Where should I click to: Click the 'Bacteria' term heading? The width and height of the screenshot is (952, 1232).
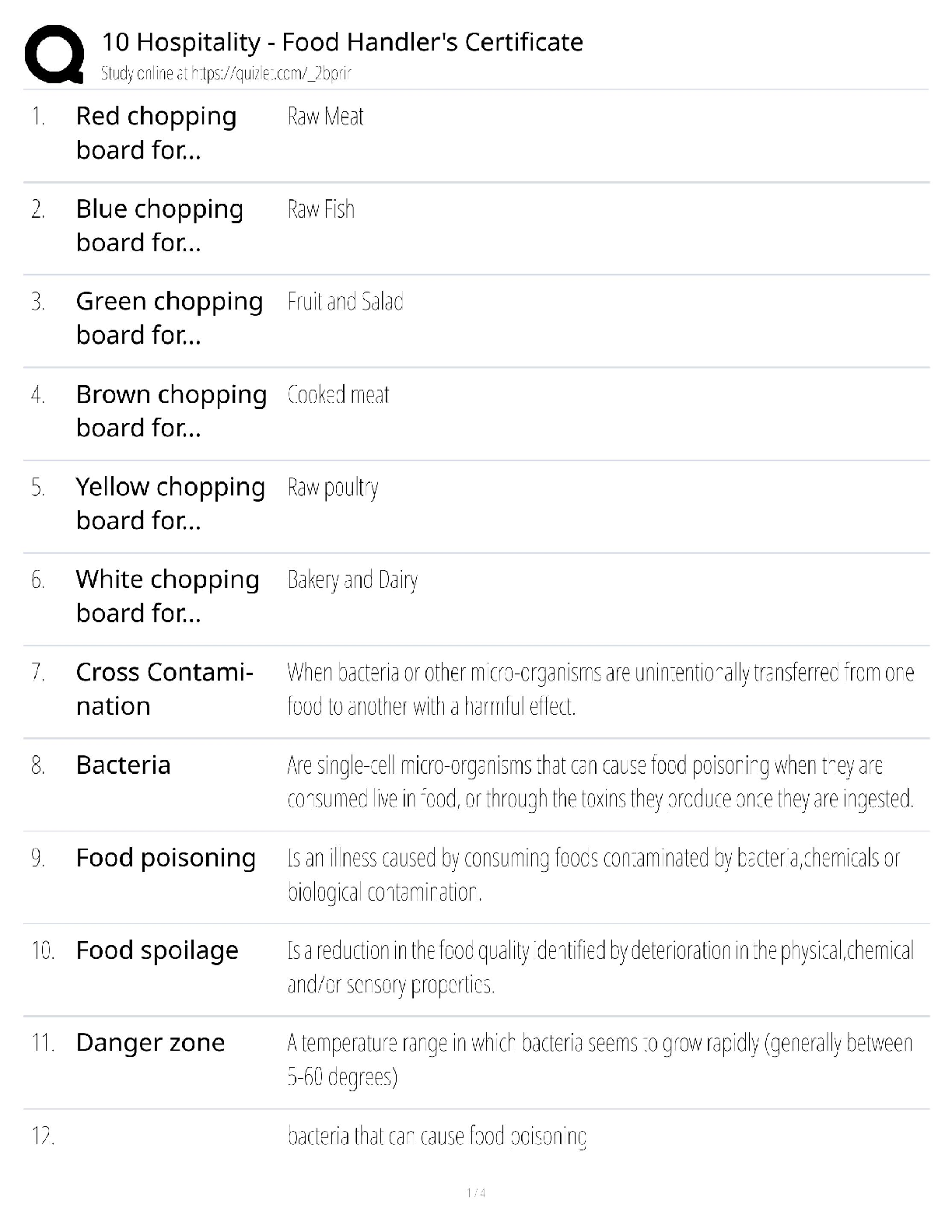(123, 765)
